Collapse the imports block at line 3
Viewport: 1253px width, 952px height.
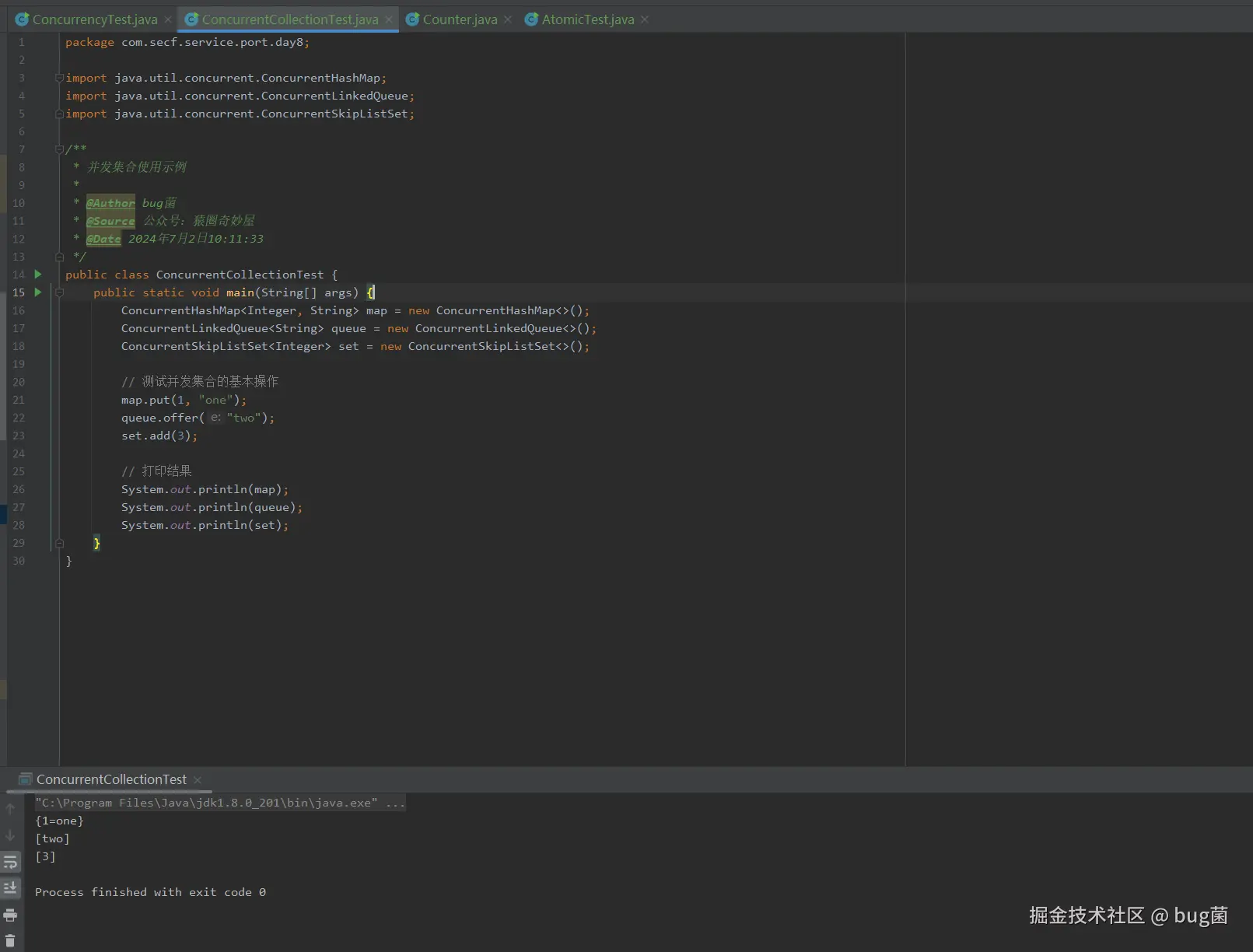(x=59, y=78)
